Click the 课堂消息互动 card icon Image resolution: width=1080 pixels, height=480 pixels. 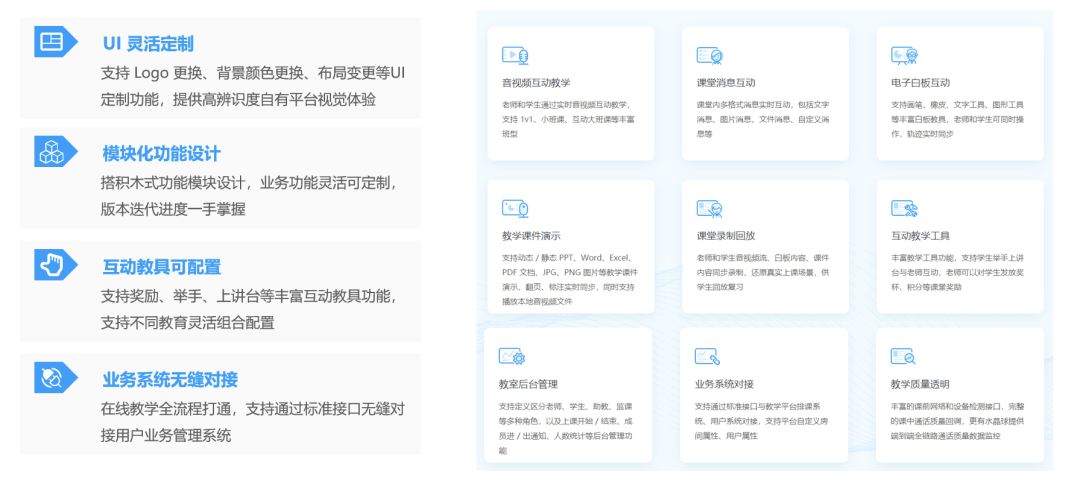(709, 55)
